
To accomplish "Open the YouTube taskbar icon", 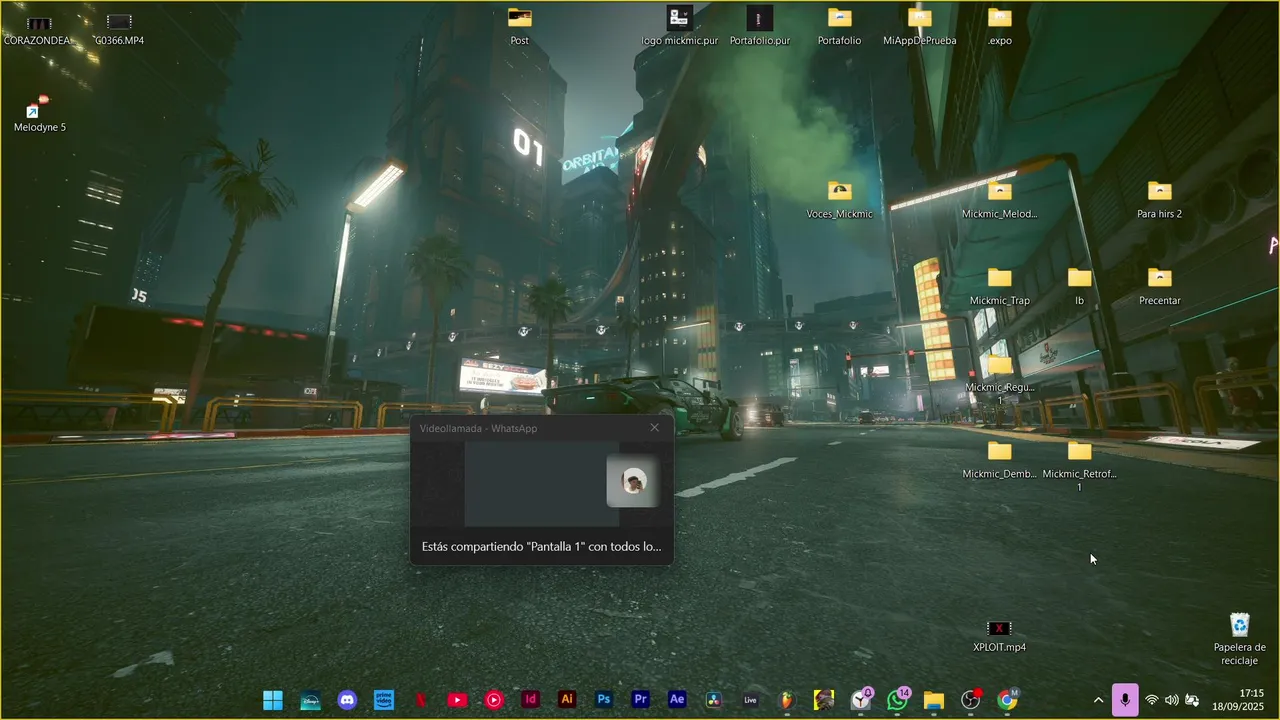I will click(457, 700).
